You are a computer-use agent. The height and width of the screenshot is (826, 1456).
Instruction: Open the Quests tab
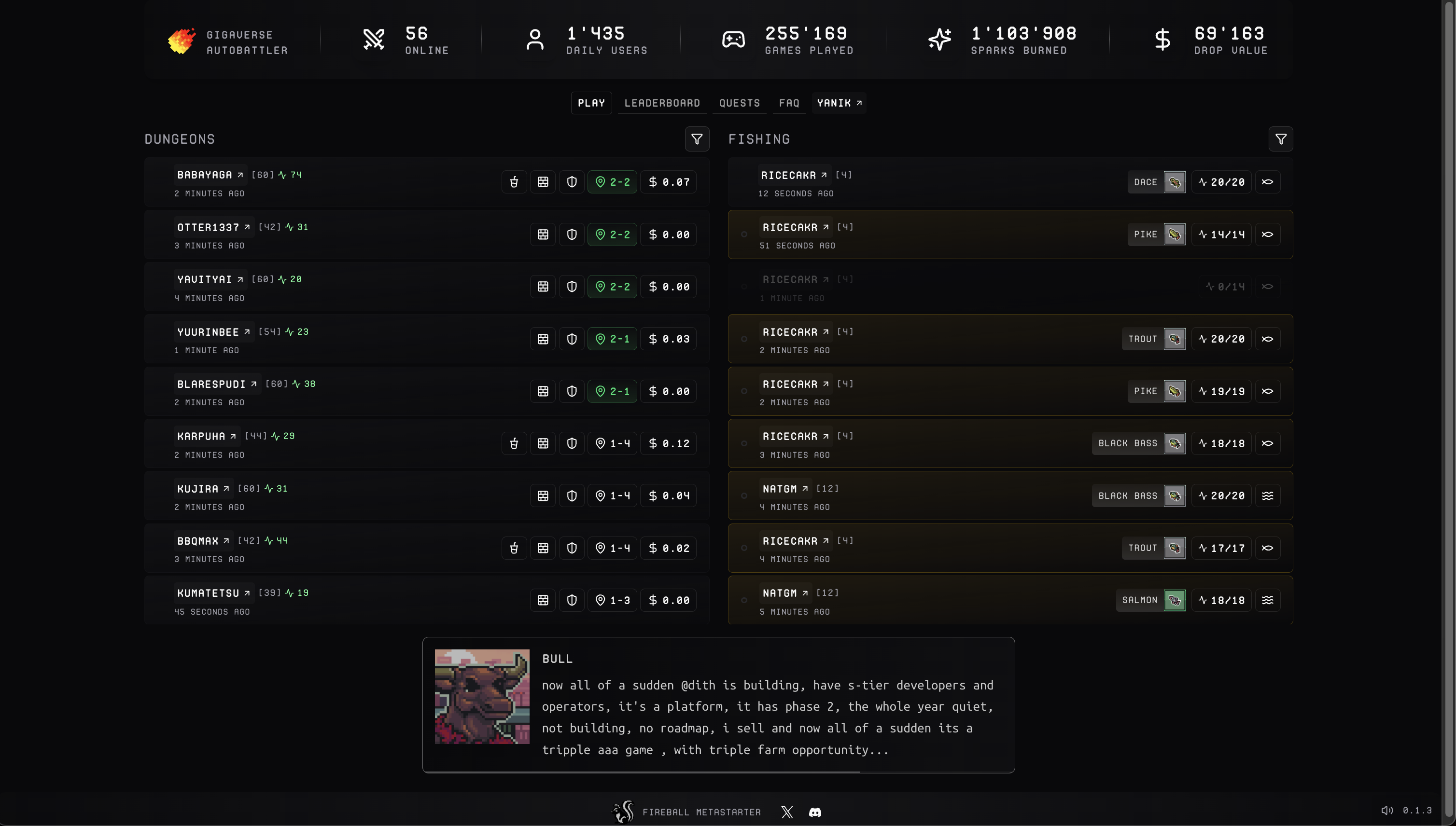pos(739,103)
